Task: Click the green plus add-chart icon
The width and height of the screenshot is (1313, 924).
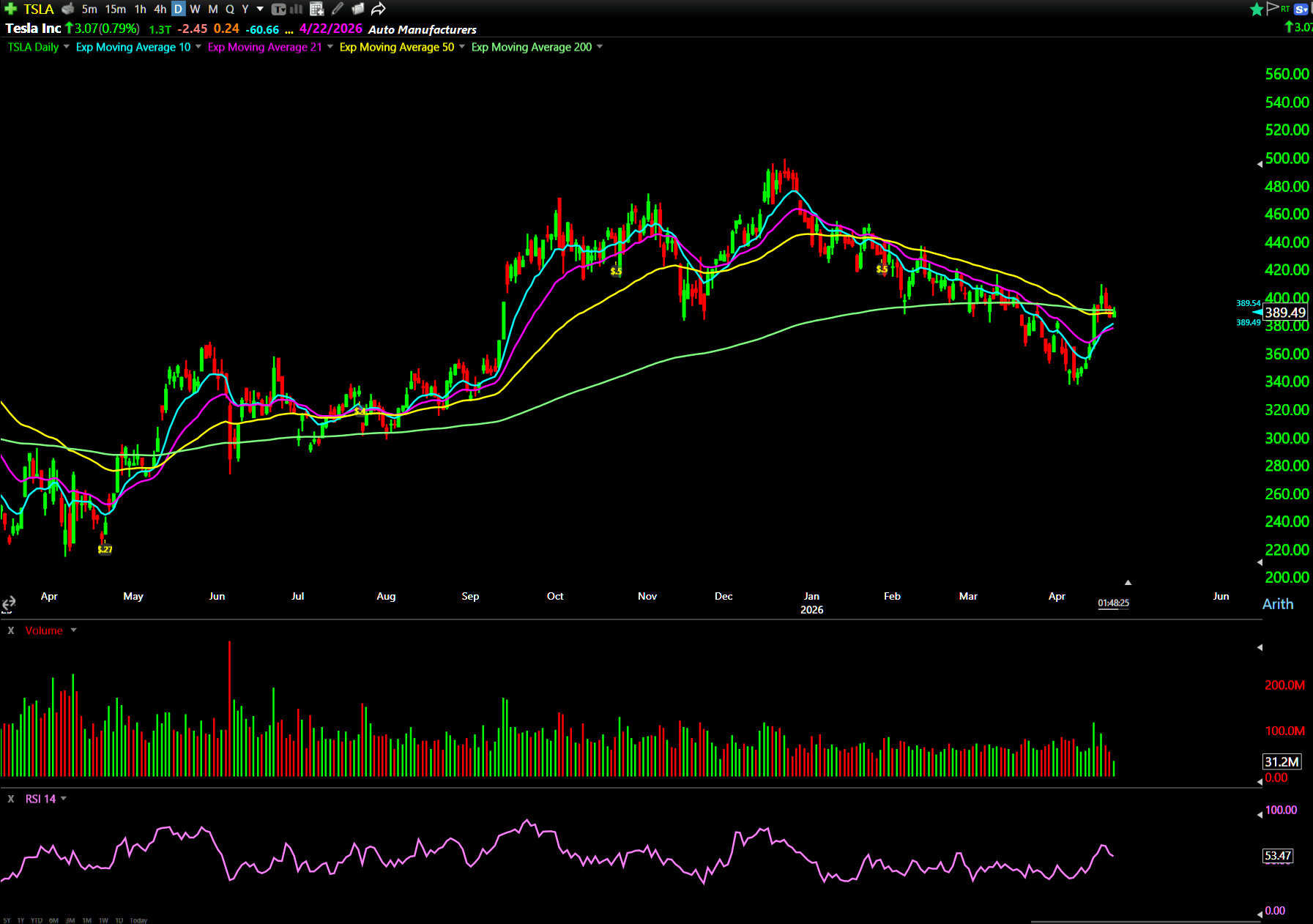Action: click(10, 9)
